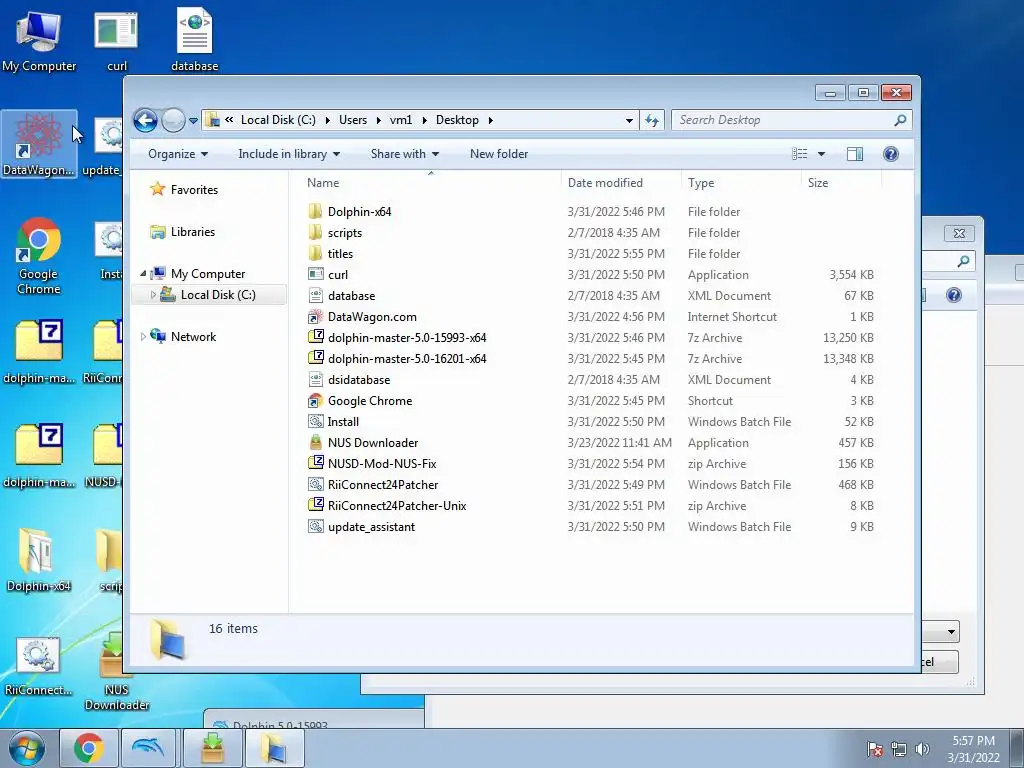
Task: Select the dsidatabase file name
Action: pos(359,380)
